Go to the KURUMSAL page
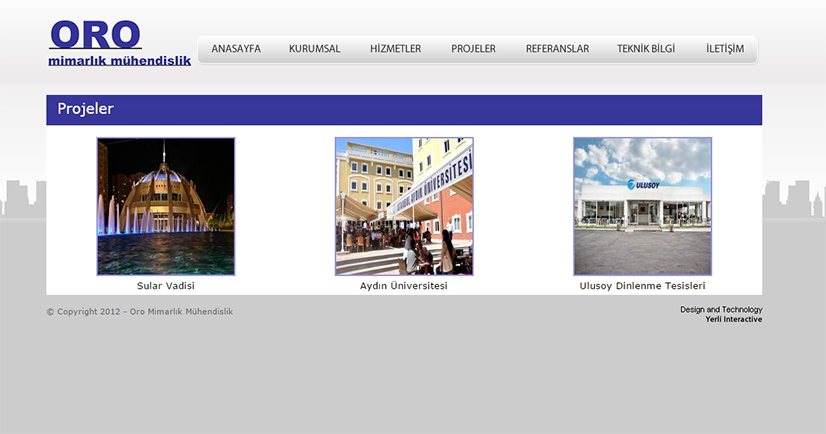826x434 pixels. (x=314, y=49)
